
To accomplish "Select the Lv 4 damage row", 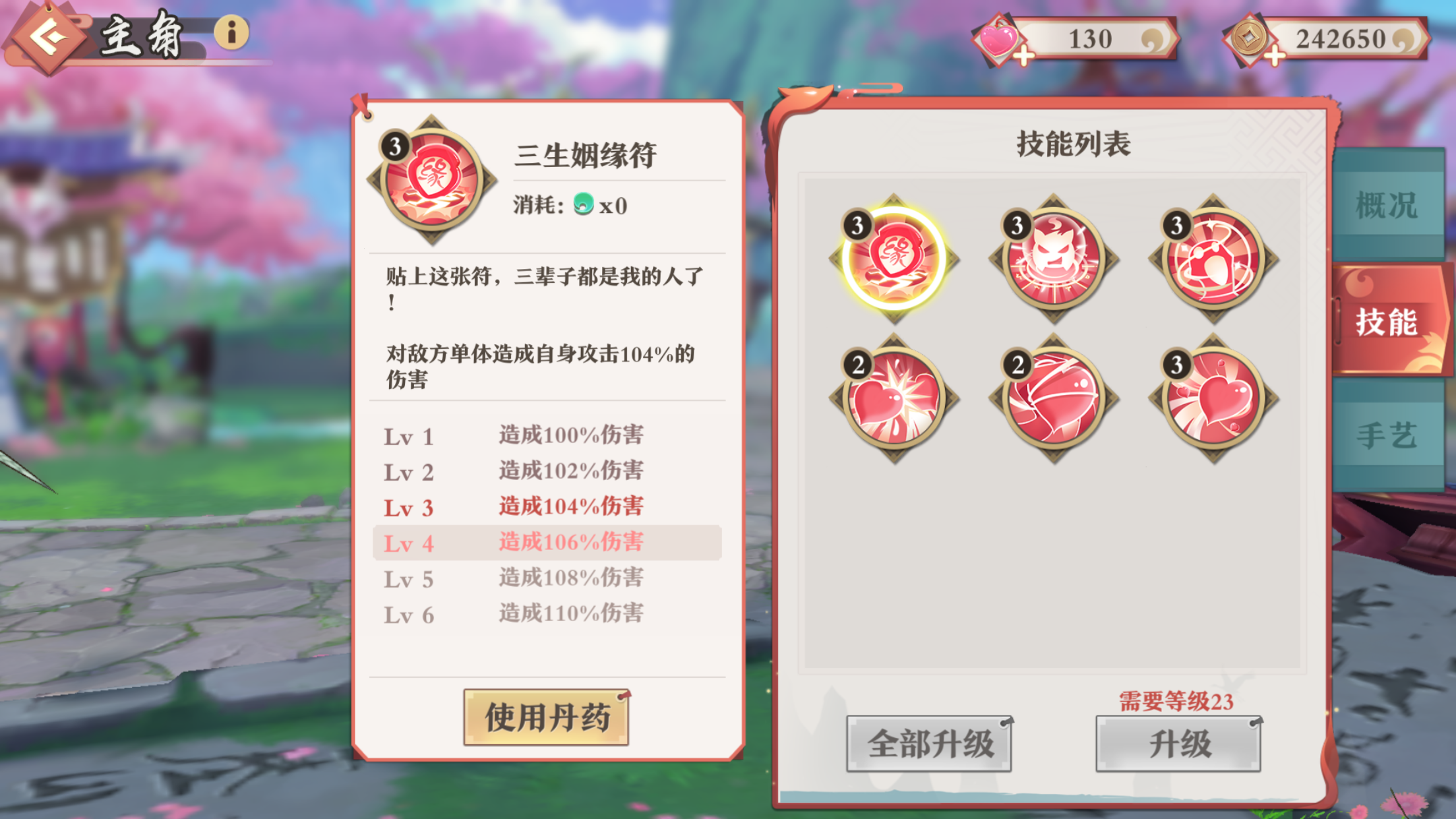I will (547, 543).
